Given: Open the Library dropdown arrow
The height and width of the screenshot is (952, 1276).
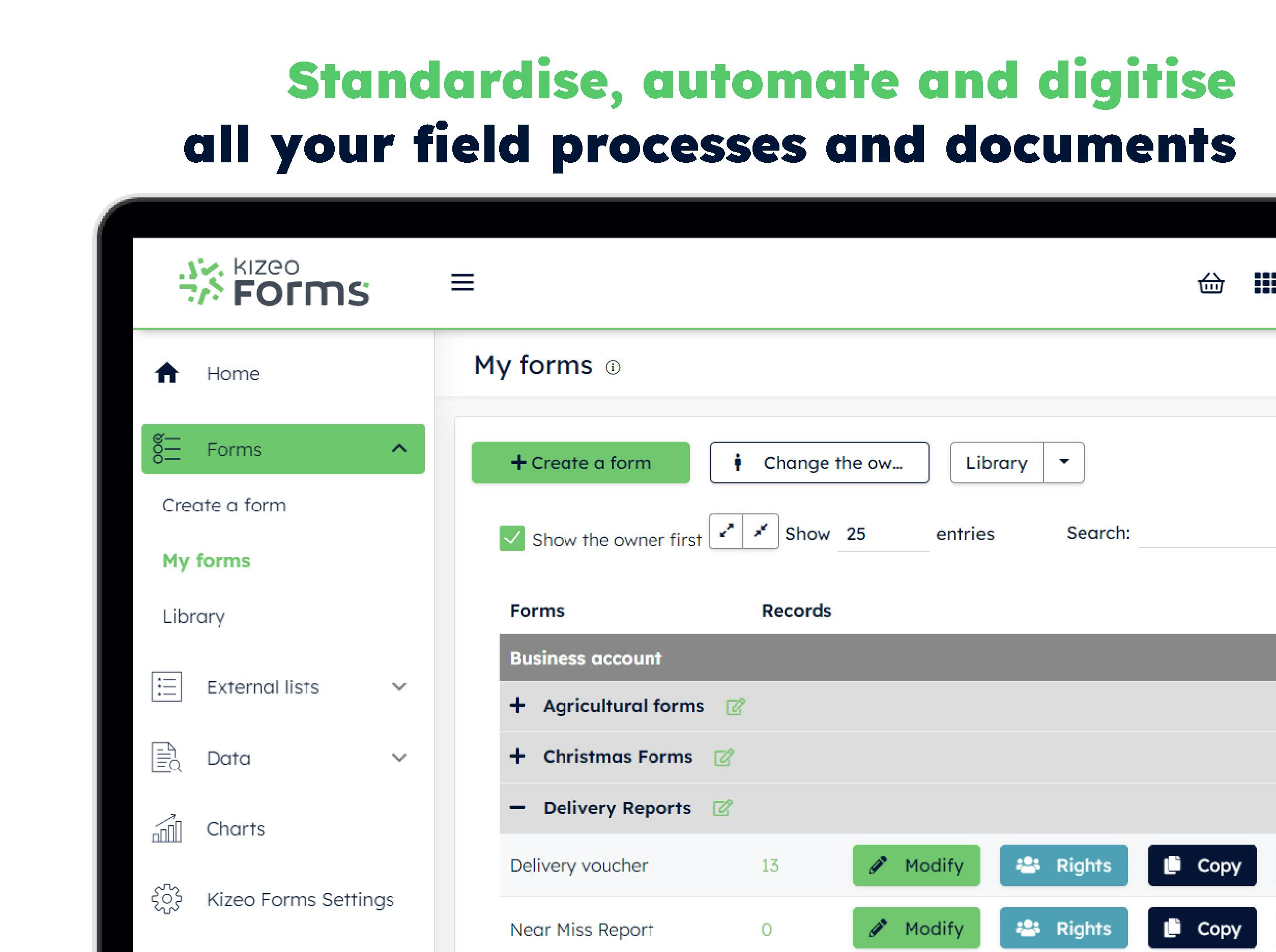Looking at the screenshot, I should (x=1063, y=461).
